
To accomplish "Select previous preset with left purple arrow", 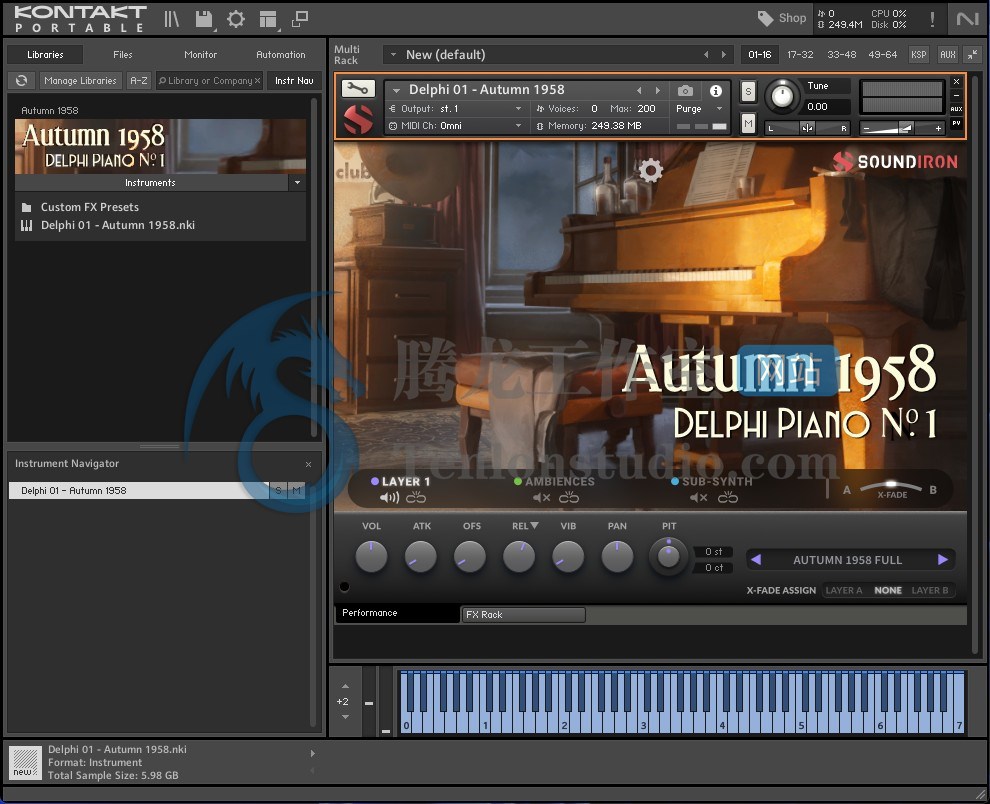I will click(756, 560).
